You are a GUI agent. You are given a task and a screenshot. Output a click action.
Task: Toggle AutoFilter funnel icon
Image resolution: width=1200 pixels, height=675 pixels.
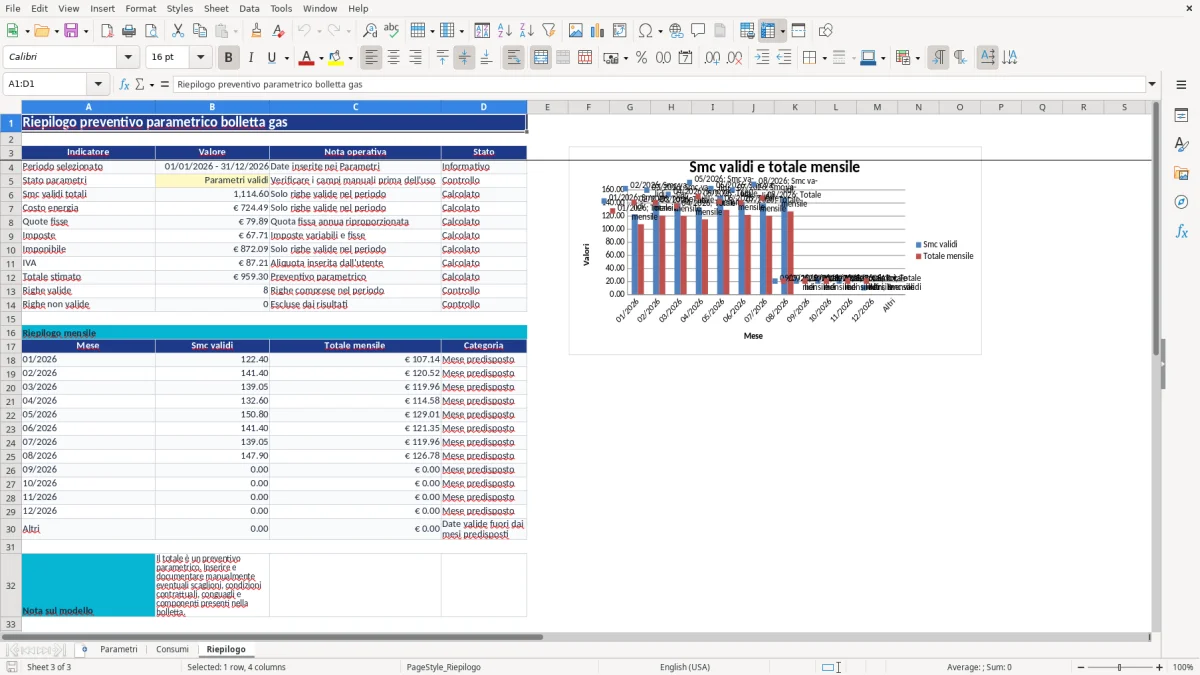(549, 31)
